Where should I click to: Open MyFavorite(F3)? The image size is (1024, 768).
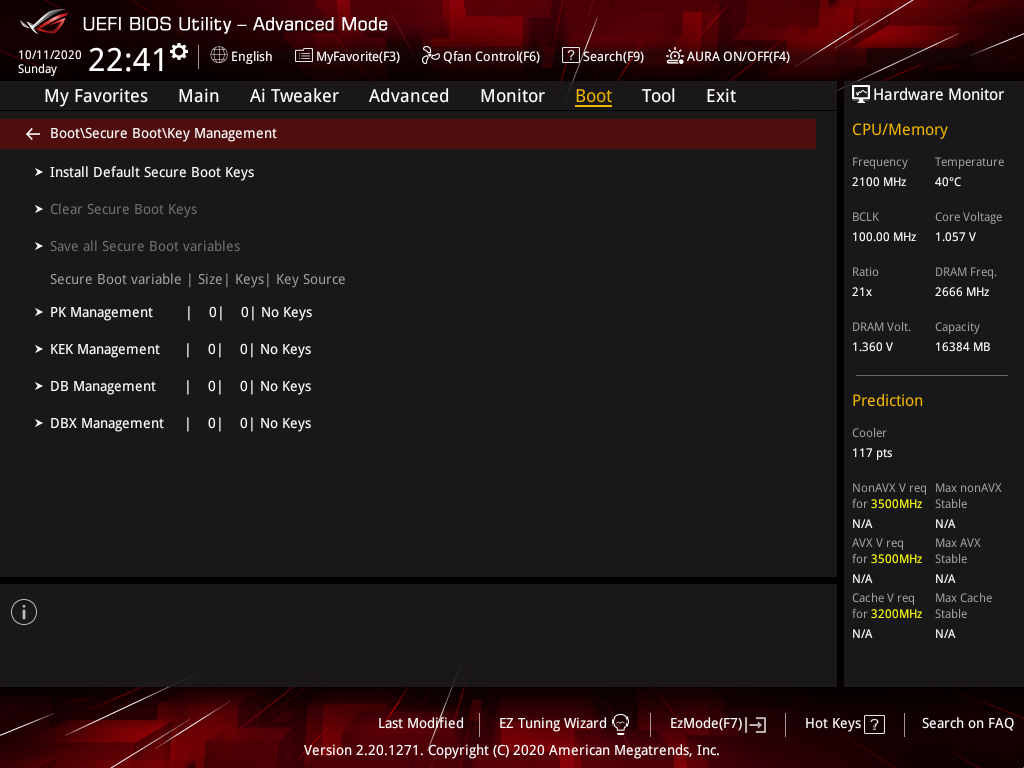[x=358, y=56]
